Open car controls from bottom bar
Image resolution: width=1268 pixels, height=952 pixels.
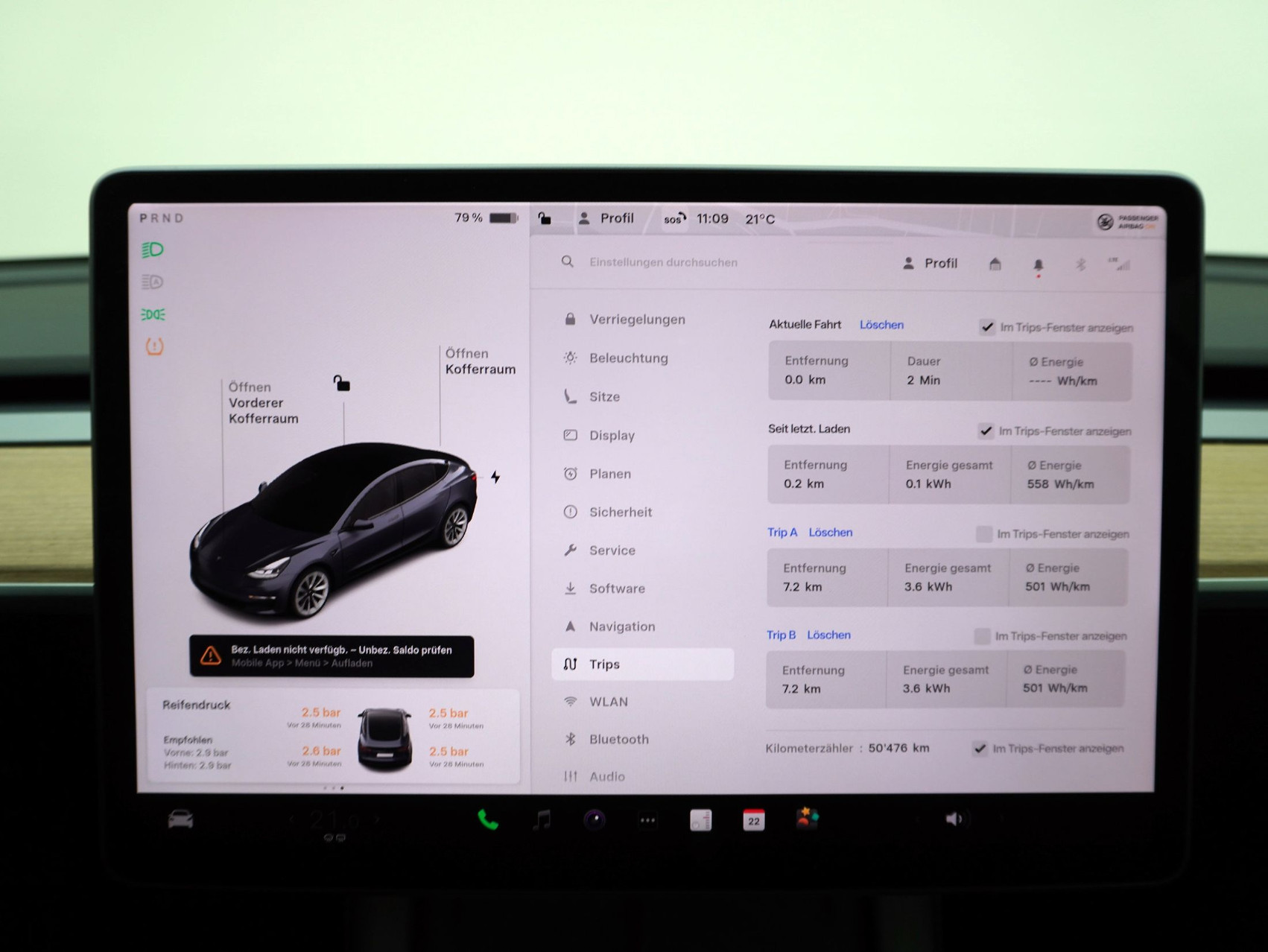(x=180, y=819)
